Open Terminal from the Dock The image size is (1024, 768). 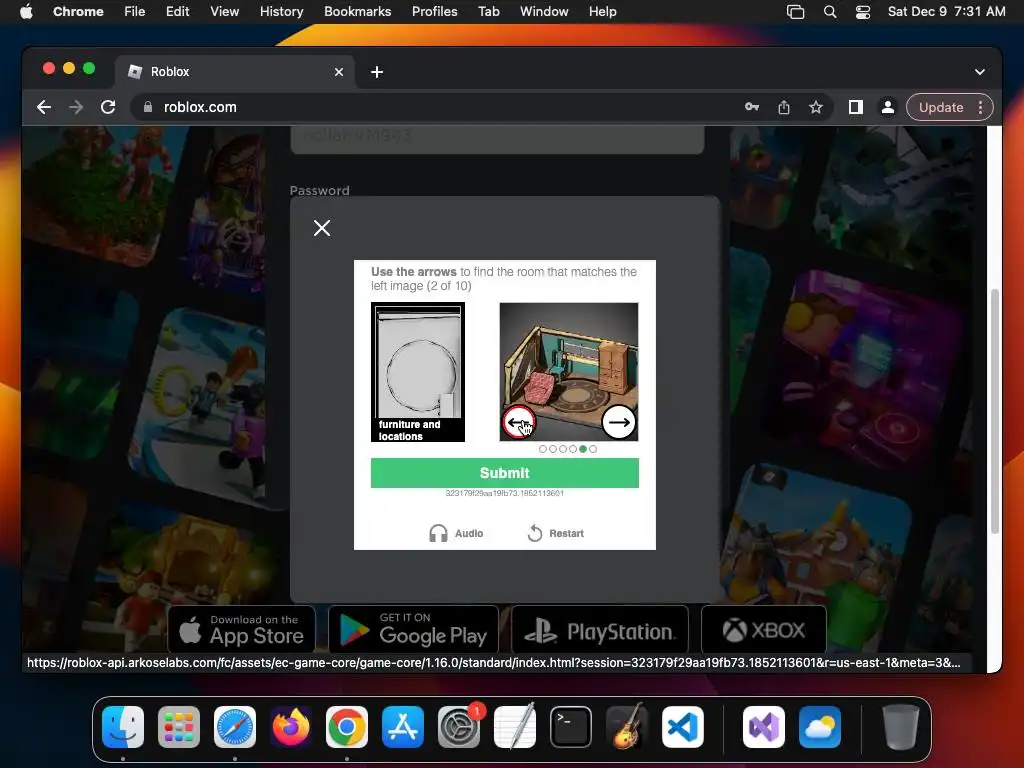point(571,727)
